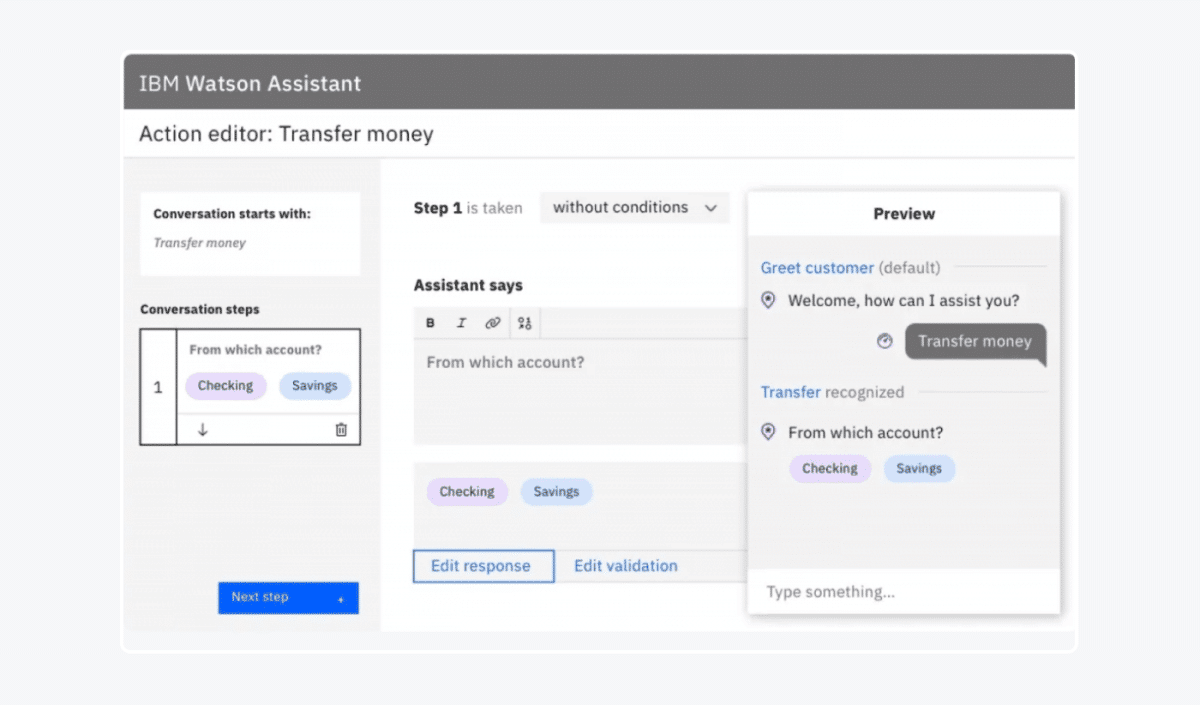The image size is (1200, 705).
Task: Switch to the Preview panel header
Action: click(903, 213)
